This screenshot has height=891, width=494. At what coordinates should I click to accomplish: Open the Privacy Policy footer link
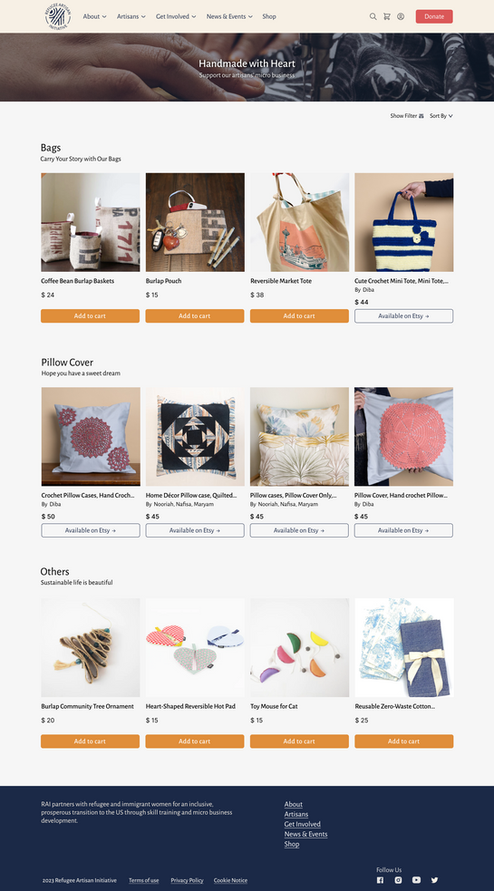[187, 880]
